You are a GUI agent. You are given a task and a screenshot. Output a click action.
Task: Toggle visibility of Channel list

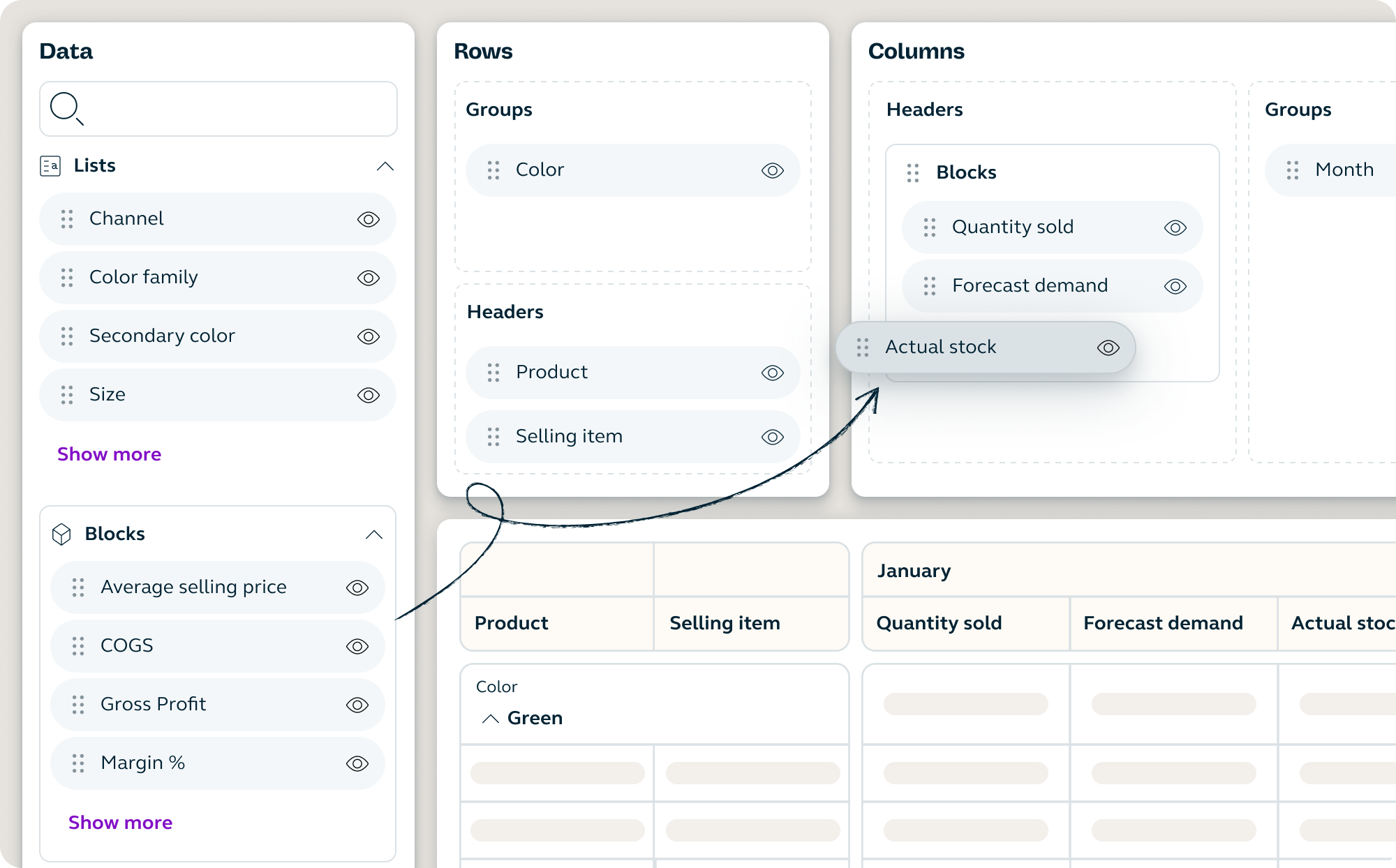click(x=369, y=219)
